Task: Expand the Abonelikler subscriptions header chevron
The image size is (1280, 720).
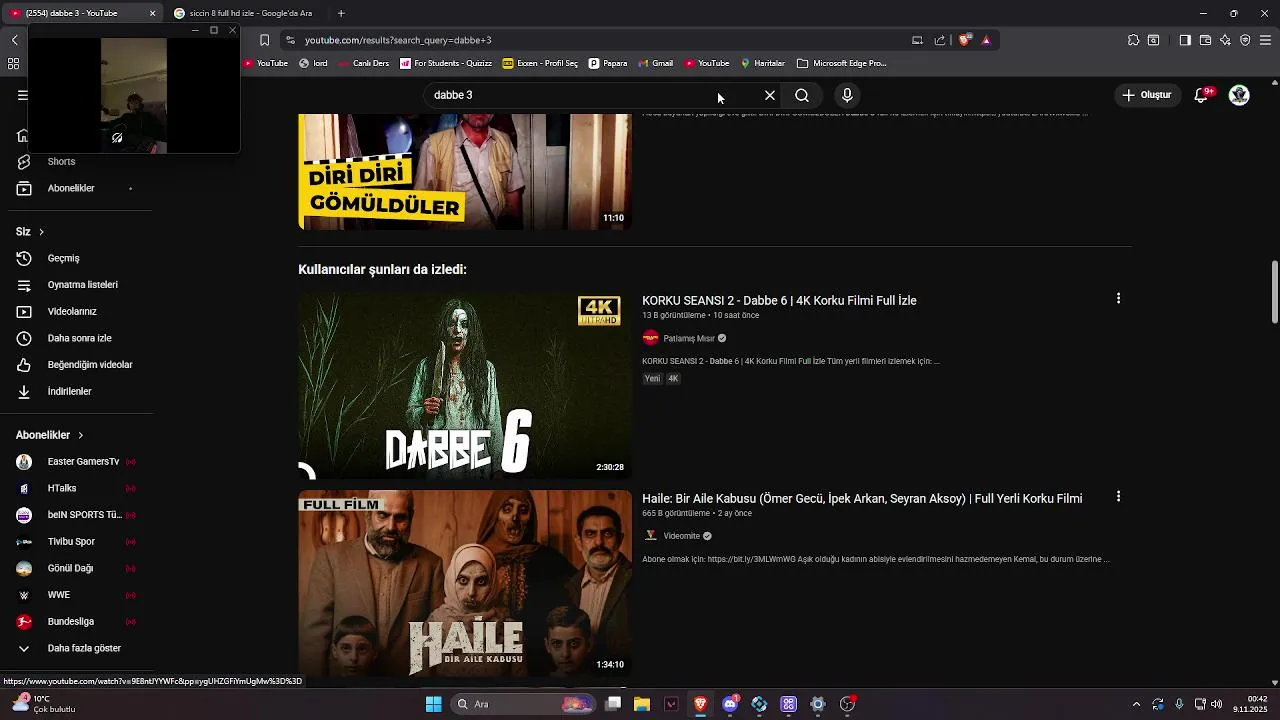Action: point(80,435)
